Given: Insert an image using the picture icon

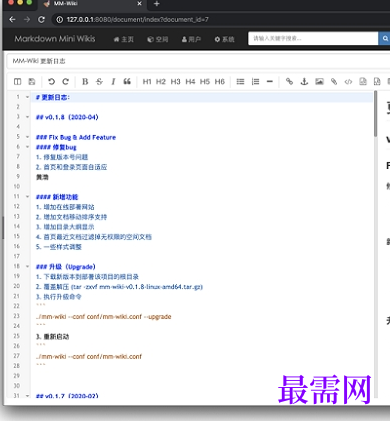Looking at the screenshot, I should (x=319, y=81).
